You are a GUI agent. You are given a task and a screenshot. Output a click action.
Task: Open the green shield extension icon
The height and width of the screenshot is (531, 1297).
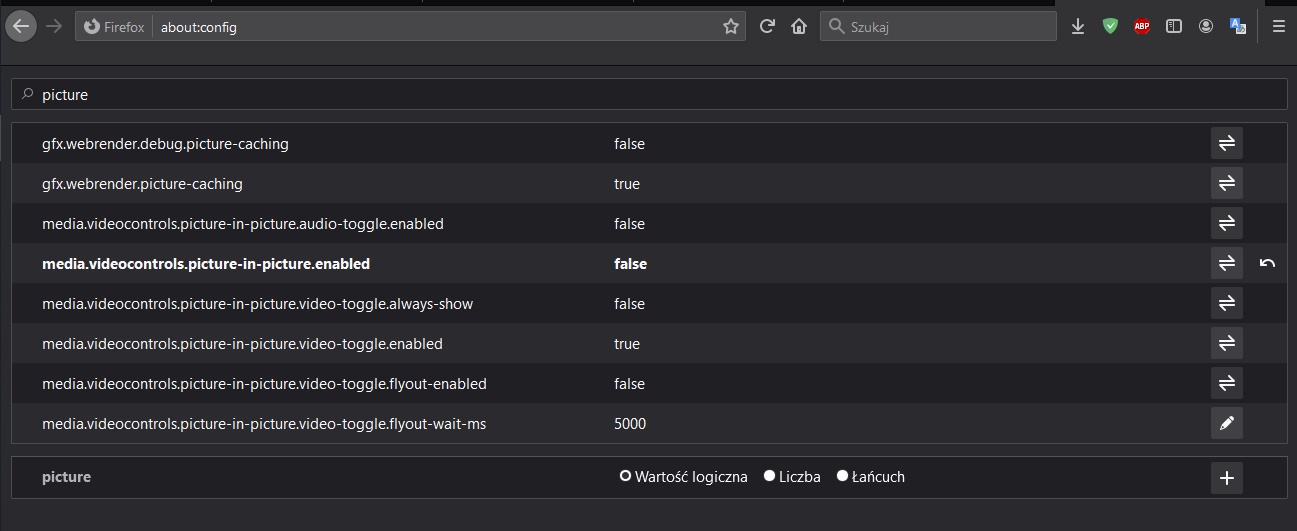(1110, 27)
